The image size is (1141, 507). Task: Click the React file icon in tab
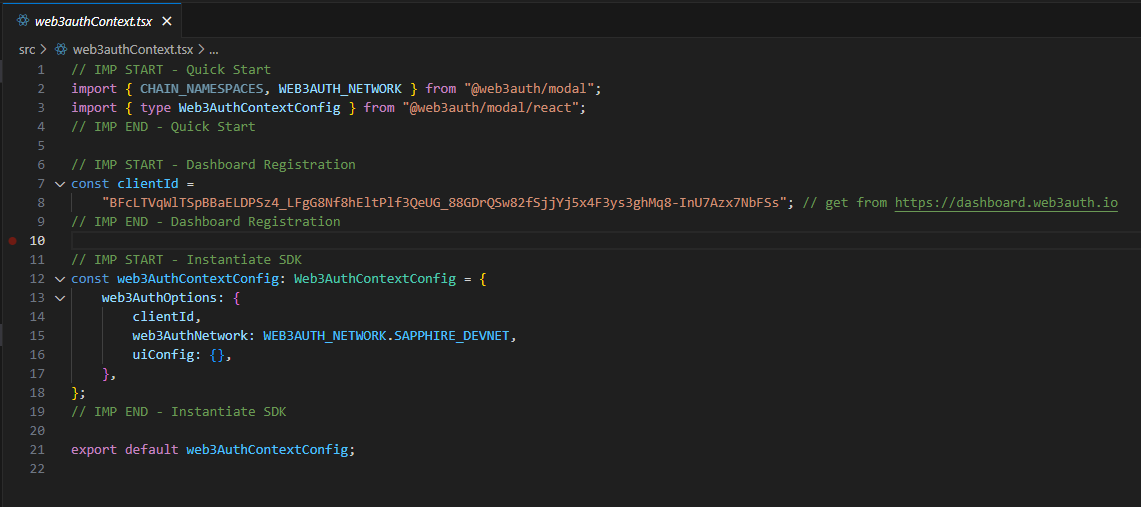tap(23, 21)
